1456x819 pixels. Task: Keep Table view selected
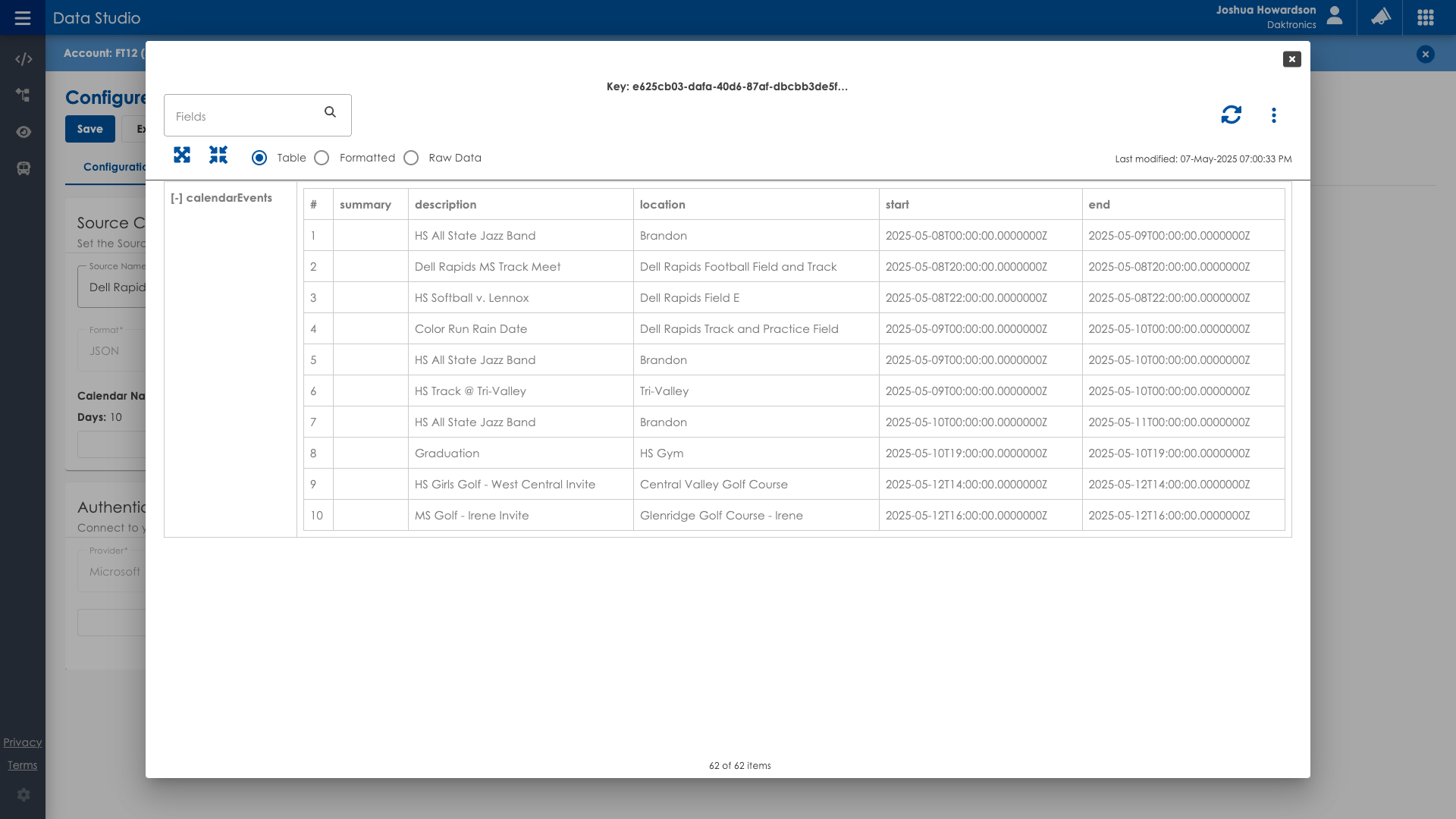point(259,158)
